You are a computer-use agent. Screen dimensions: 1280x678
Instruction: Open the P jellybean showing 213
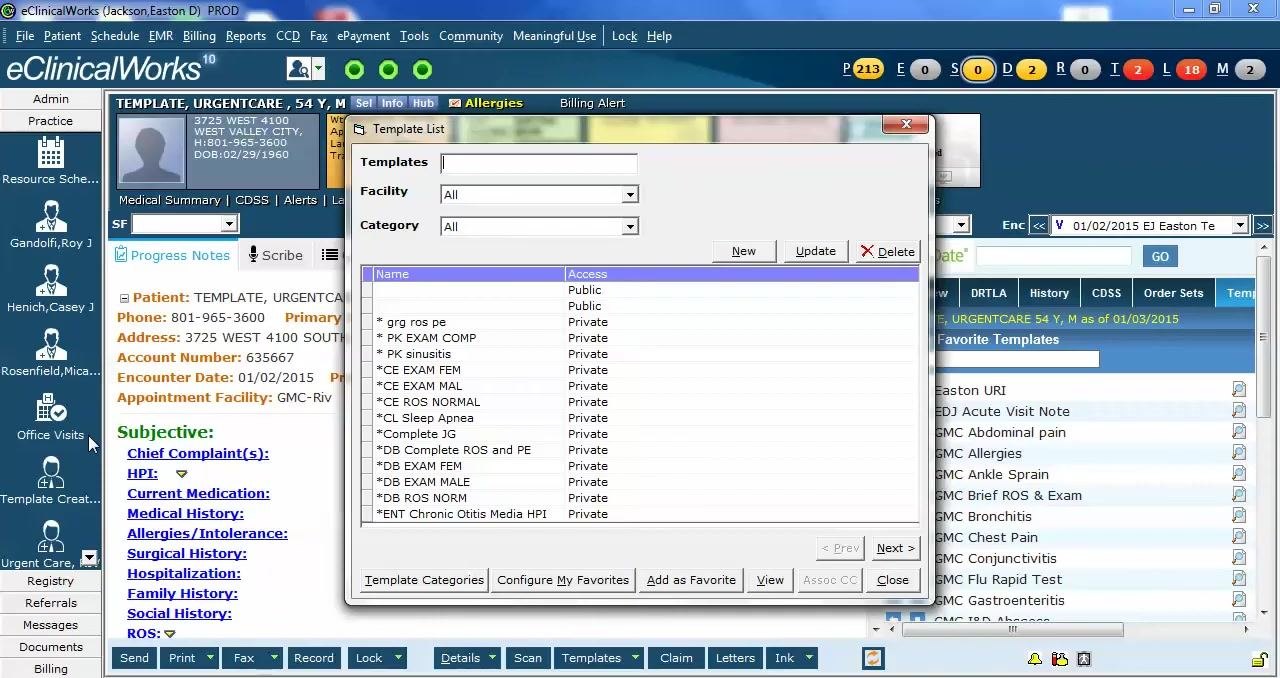[x=867, y=69]
